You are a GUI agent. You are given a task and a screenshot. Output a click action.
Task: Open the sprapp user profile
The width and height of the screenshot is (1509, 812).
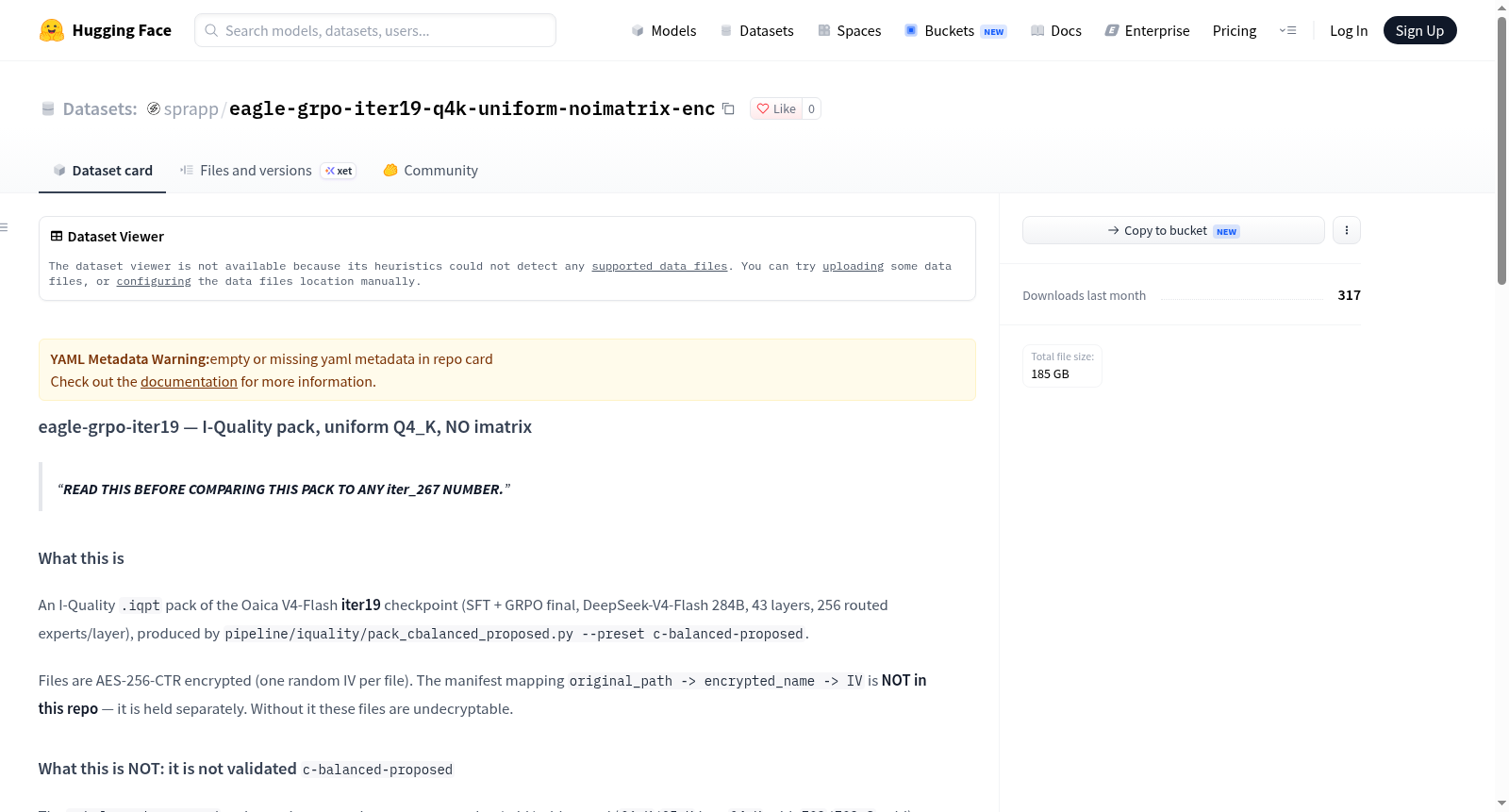click(191, 108)
